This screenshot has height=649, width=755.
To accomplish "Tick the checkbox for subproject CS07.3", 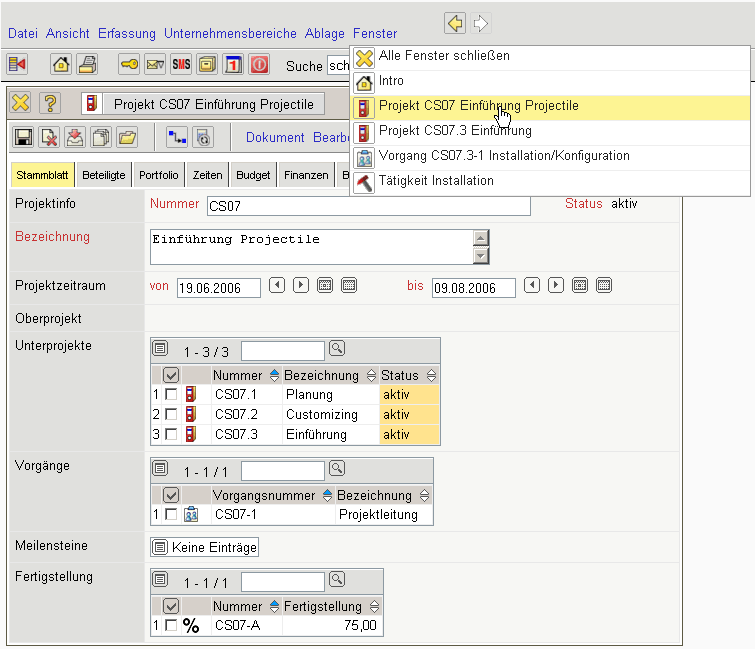I will pyautogui.click(x=171, y=435).
